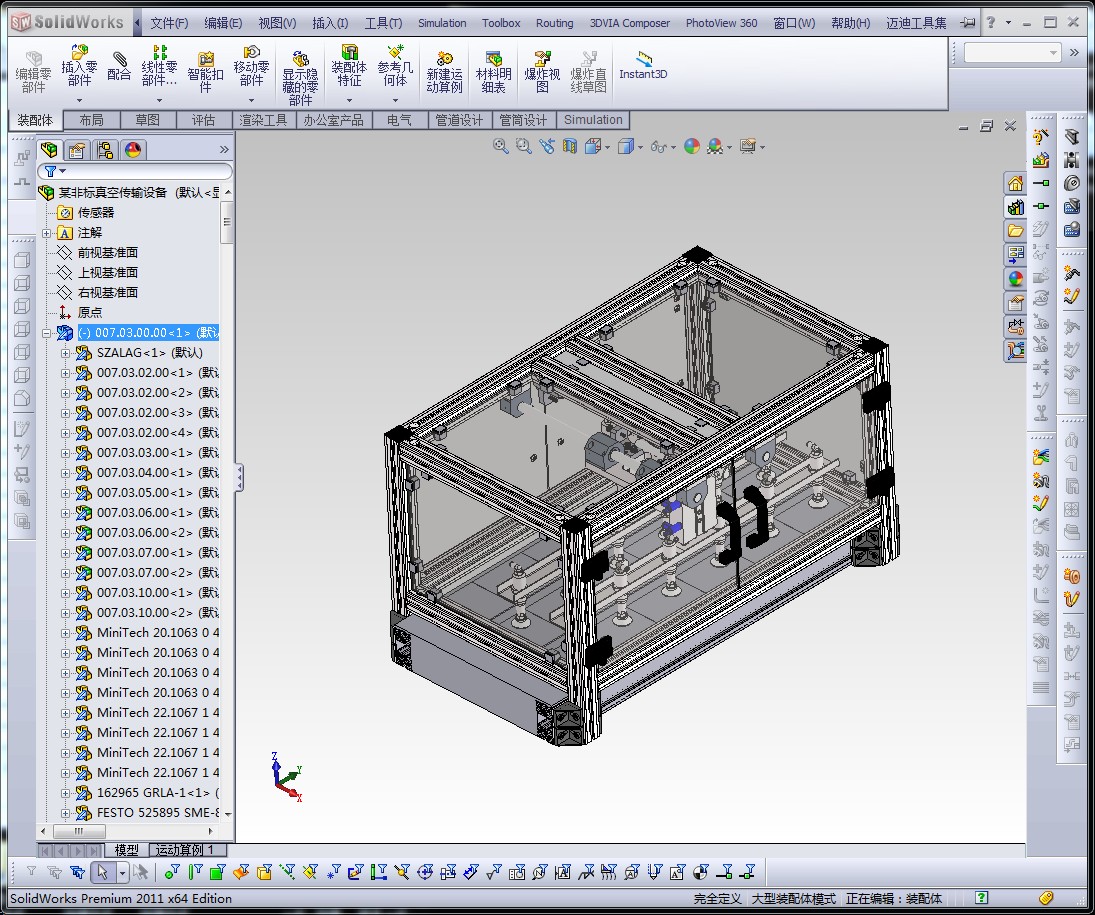
Task: Open Bill of Materials (材料明细表)
Action: [x=494, y=71]
